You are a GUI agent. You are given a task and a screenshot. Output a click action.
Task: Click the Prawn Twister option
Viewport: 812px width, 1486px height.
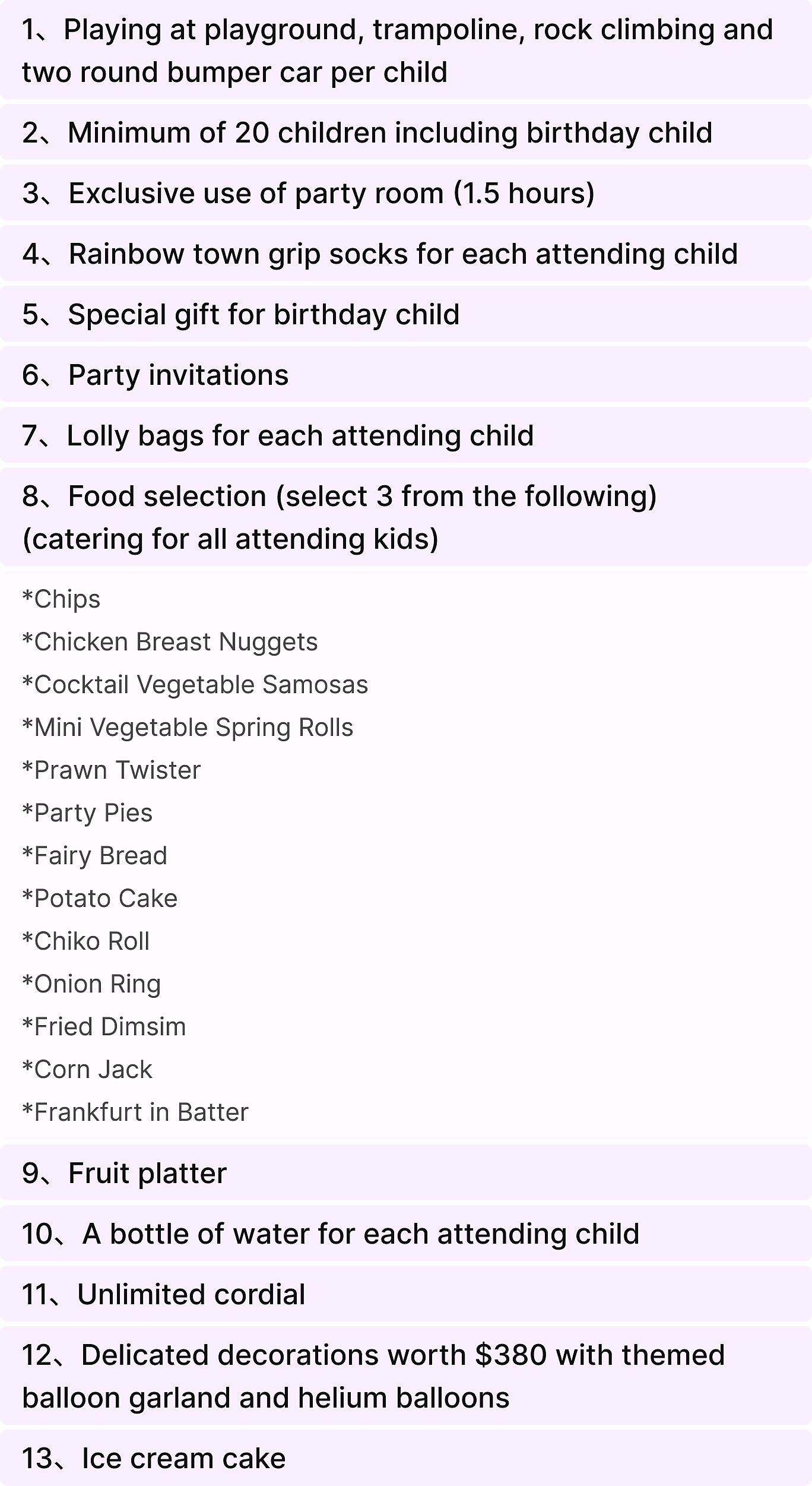tap(112, 770)
